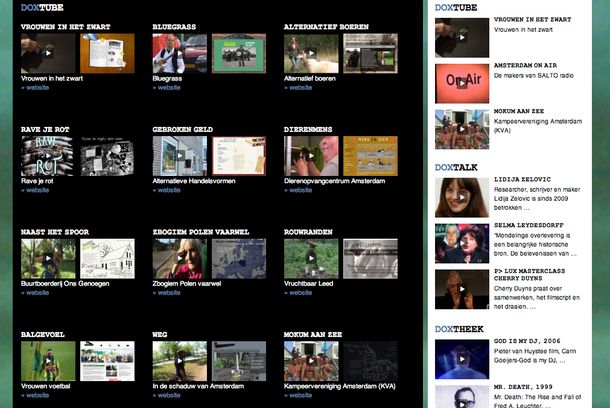Play the Dierenmens video
The width and height of the screenshot is (610, 408).
coord(311,156)
